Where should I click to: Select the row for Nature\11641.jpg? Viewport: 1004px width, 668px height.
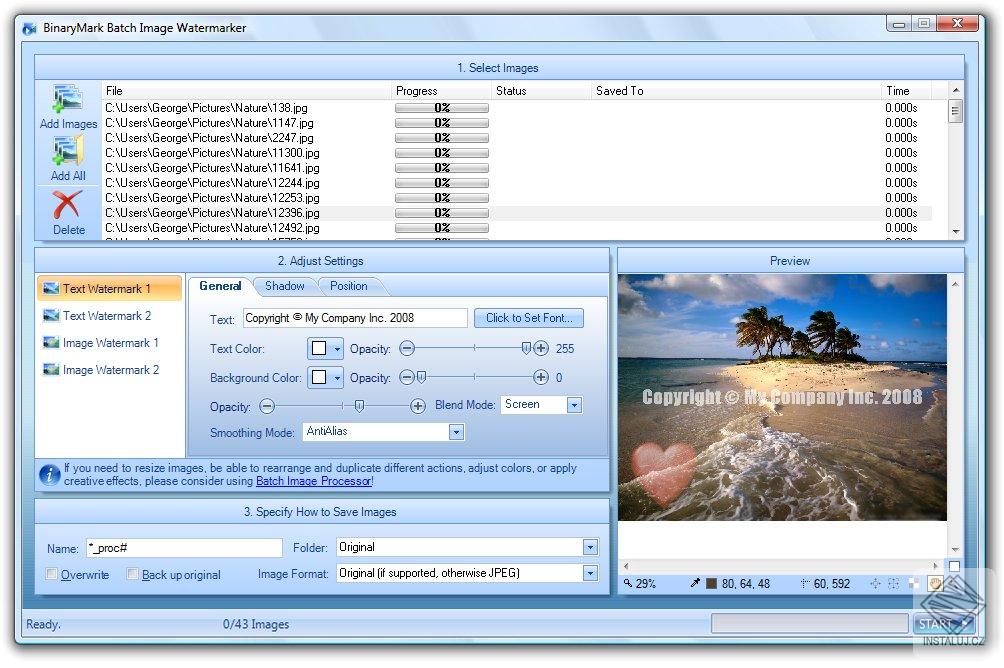pyautogui.click(x=517, y=168)
